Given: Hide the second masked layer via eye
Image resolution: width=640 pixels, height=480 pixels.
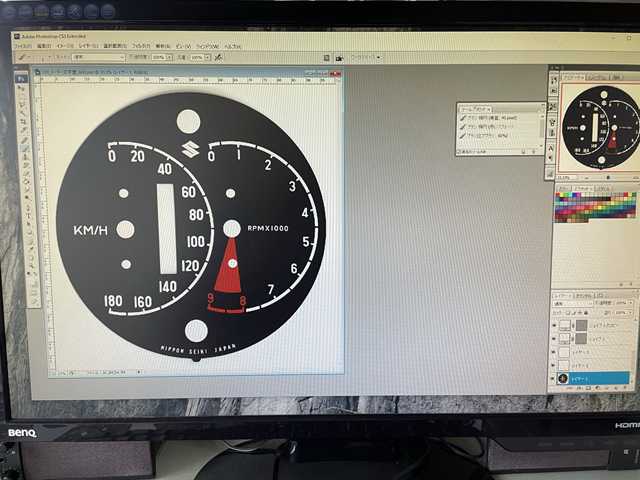Looking at the screenshot, I should [x=554, y=339].
